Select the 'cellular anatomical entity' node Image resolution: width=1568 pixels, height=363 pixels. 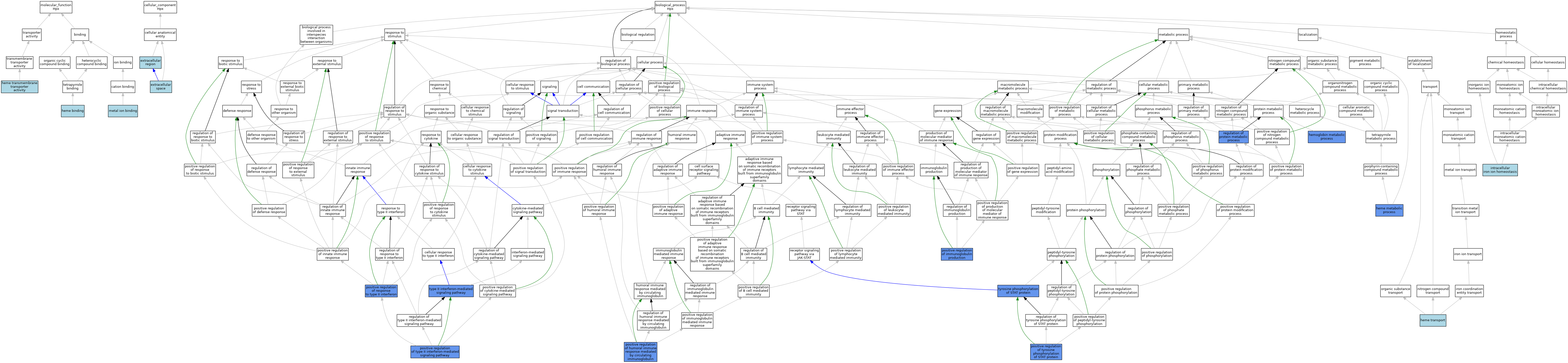[x=160, y=35]
